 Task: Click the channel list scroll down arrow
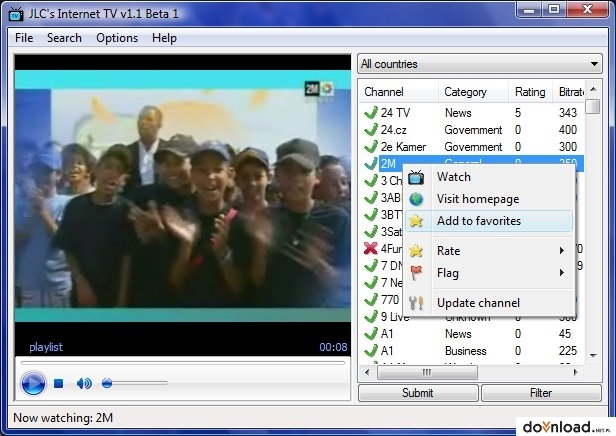click(594, 355)
